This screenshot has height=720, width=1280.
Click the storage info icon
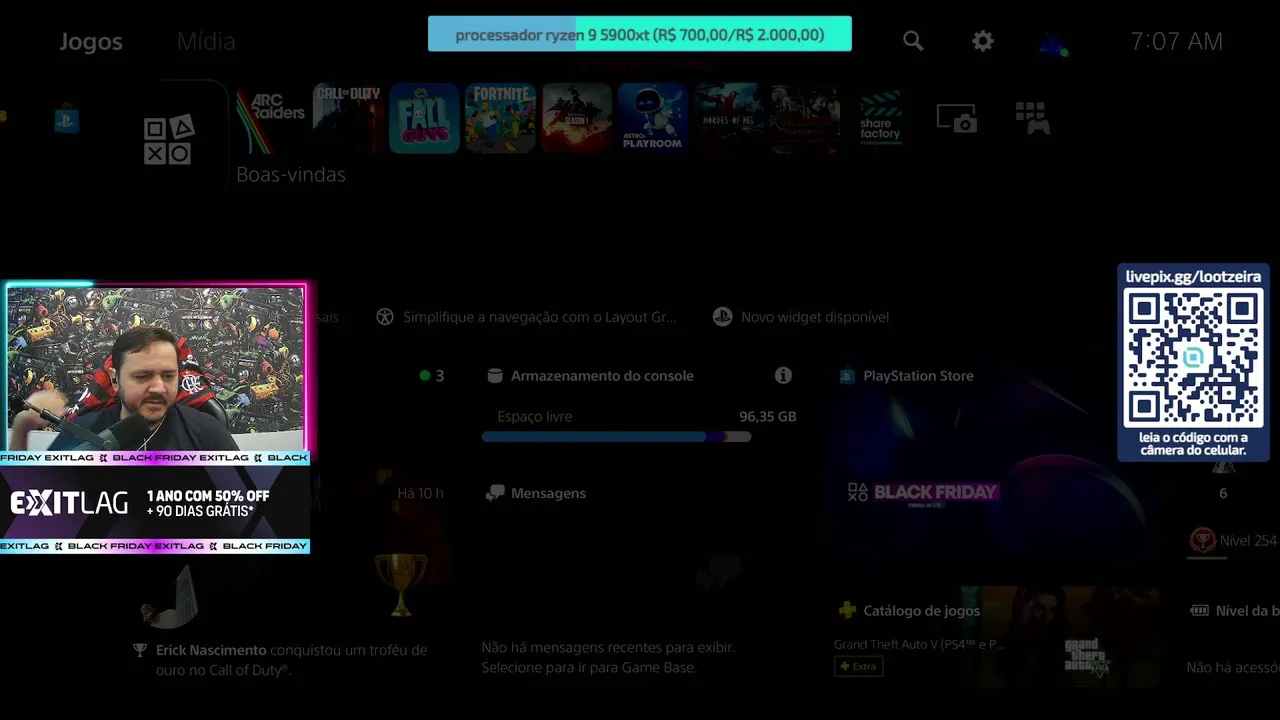click(783, 375)
